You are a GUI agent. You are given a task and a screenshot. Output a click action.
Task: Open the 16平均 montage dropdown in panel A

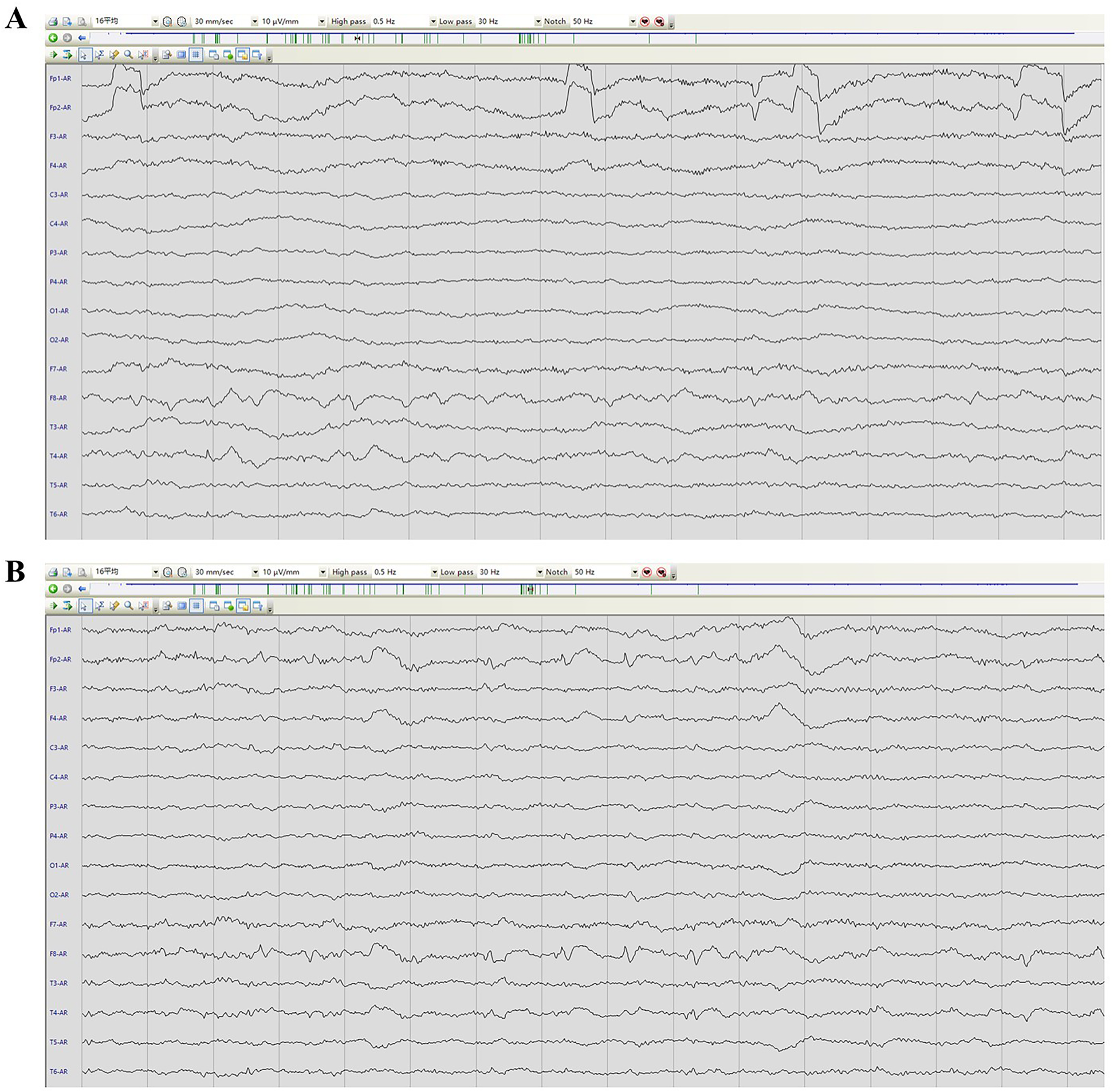(155, 22)
